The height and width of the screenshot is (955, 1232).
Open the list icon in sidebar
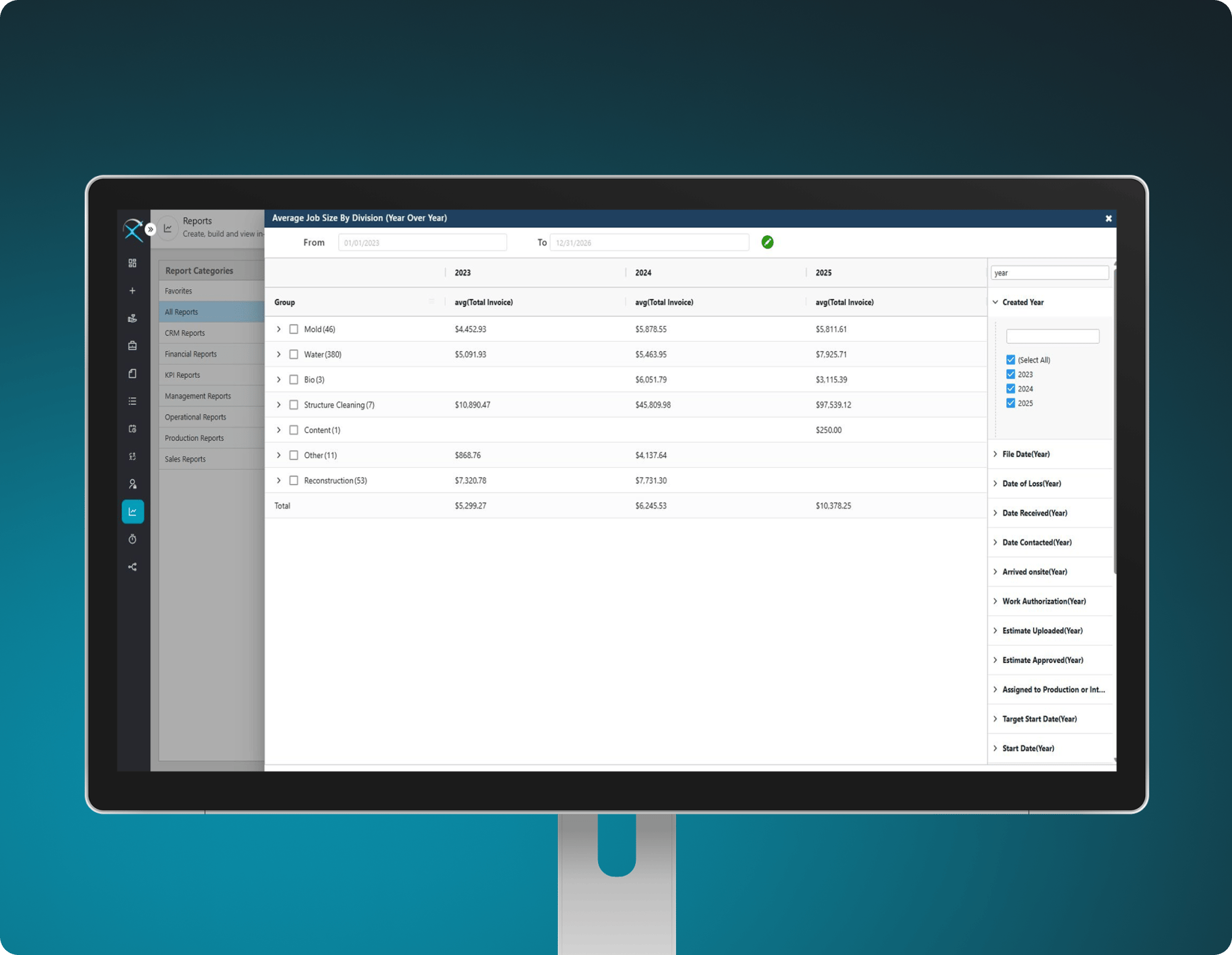(x=132, y=401)
